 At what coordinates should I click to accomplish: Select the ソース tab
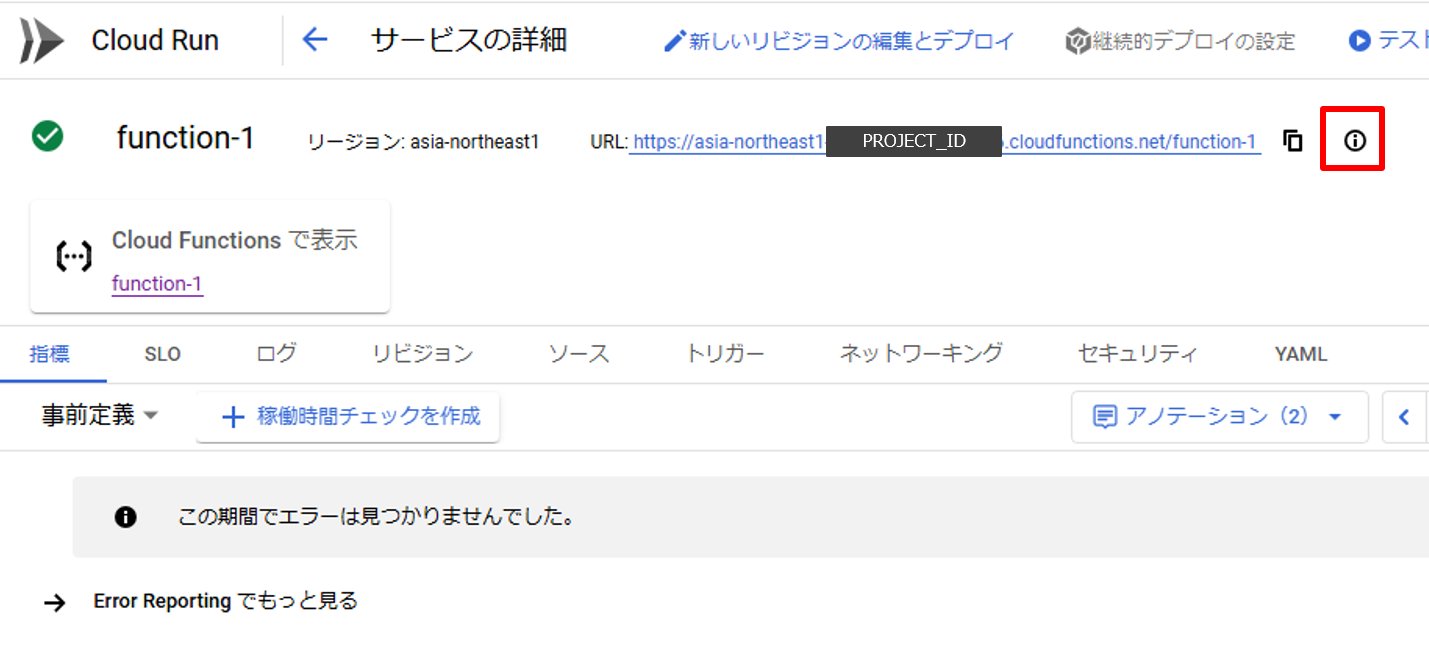tap(579, 354)
